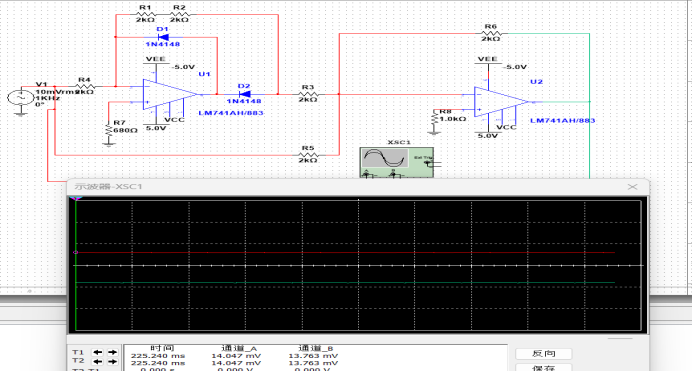692x372 pixels.
Task: Move cursor T1 right with arrow
Action: pyautogui.click(x=113, y=352)
